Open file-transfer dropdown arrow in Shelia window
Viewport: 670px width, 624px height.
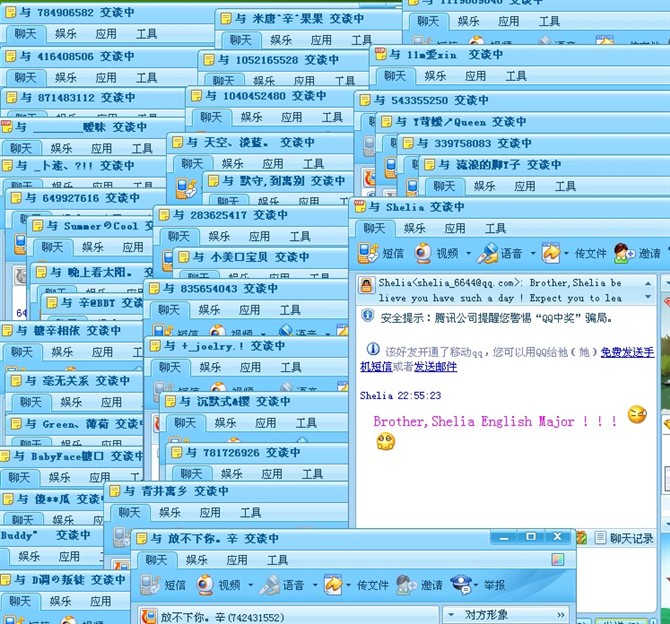[x=566, y=253]
